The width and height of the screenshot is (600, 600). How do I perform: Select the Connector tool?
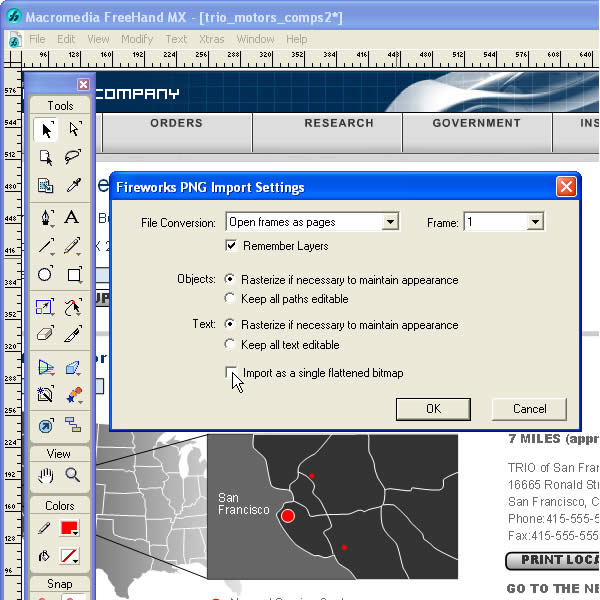(x=73, y=425)
